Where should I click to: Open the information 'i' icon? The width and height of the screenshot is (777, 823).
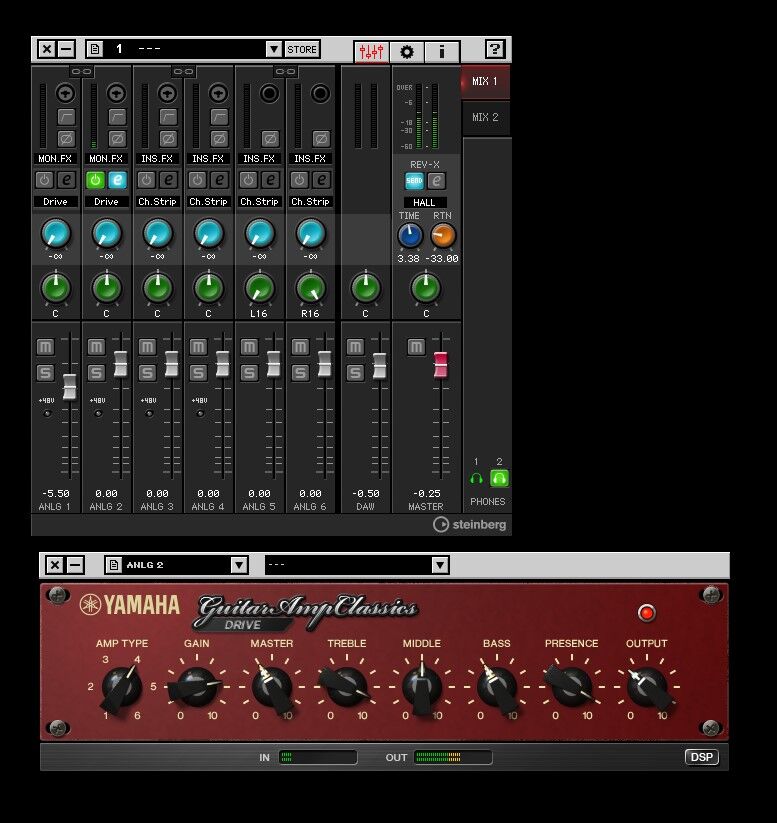[442, 51]
